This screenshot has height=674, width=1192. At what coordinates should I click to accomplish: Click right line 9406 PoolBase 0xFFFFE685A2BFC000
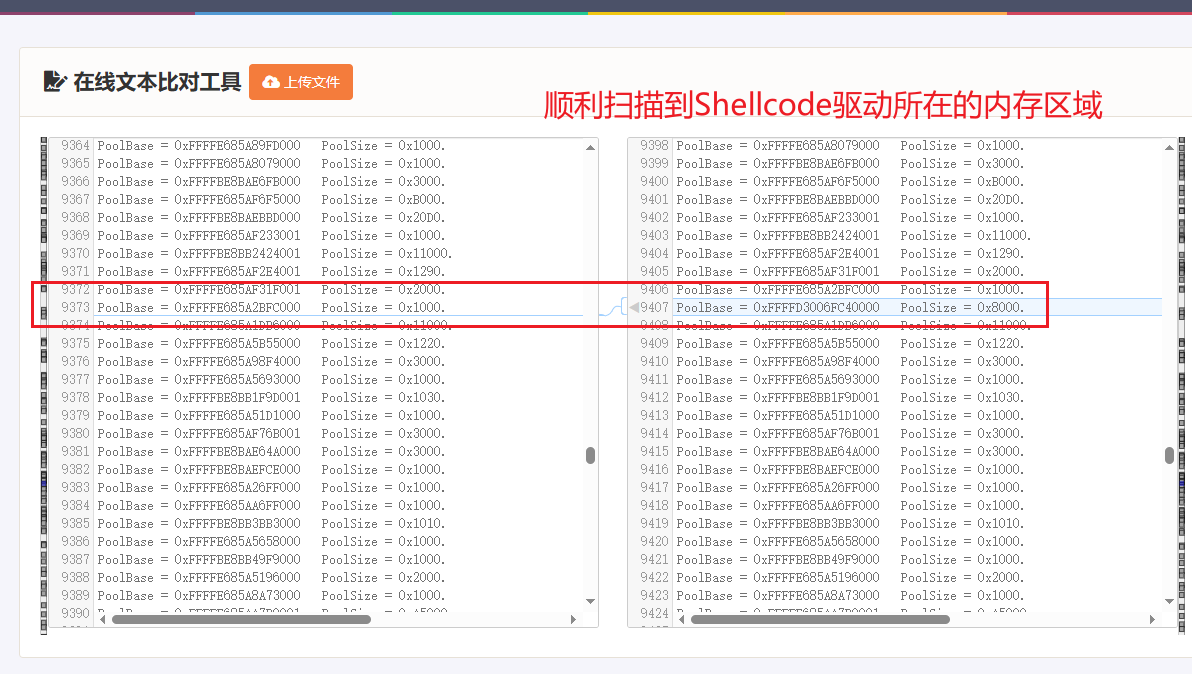[778, 290]
